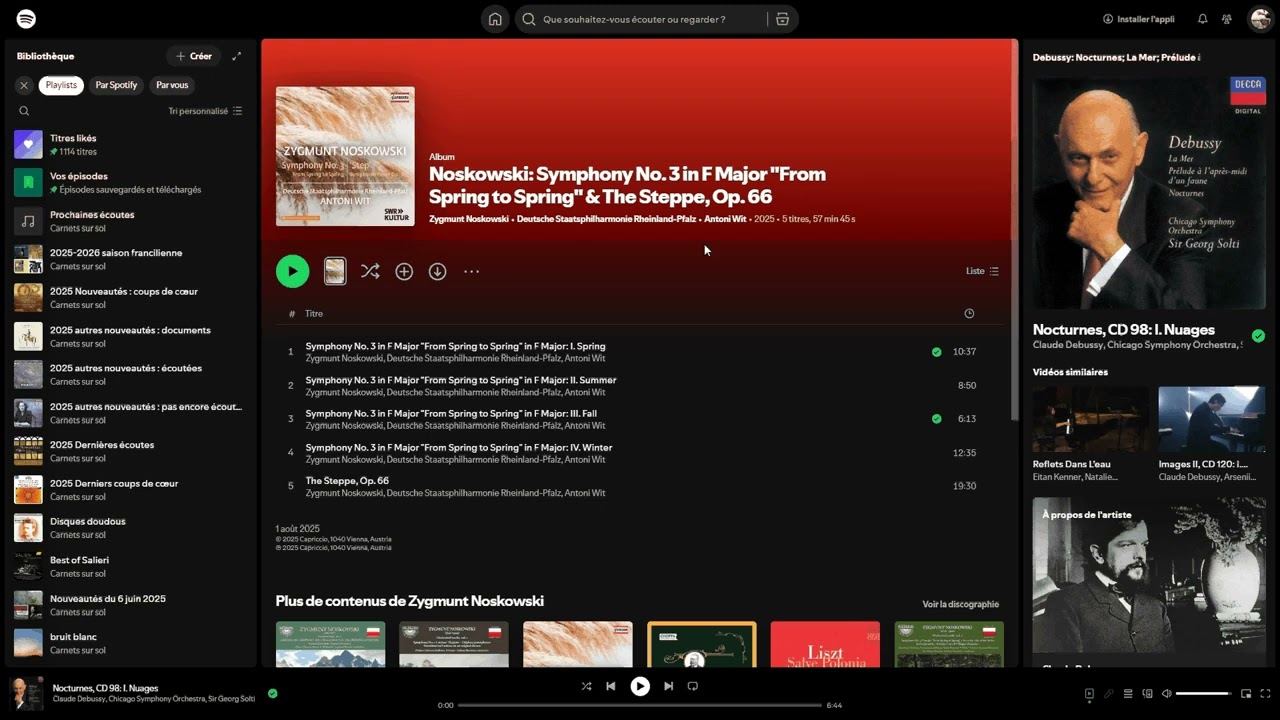Play the Noskowski album with the green button
The height and width of the screenshot is (720, 1280).
292,271
